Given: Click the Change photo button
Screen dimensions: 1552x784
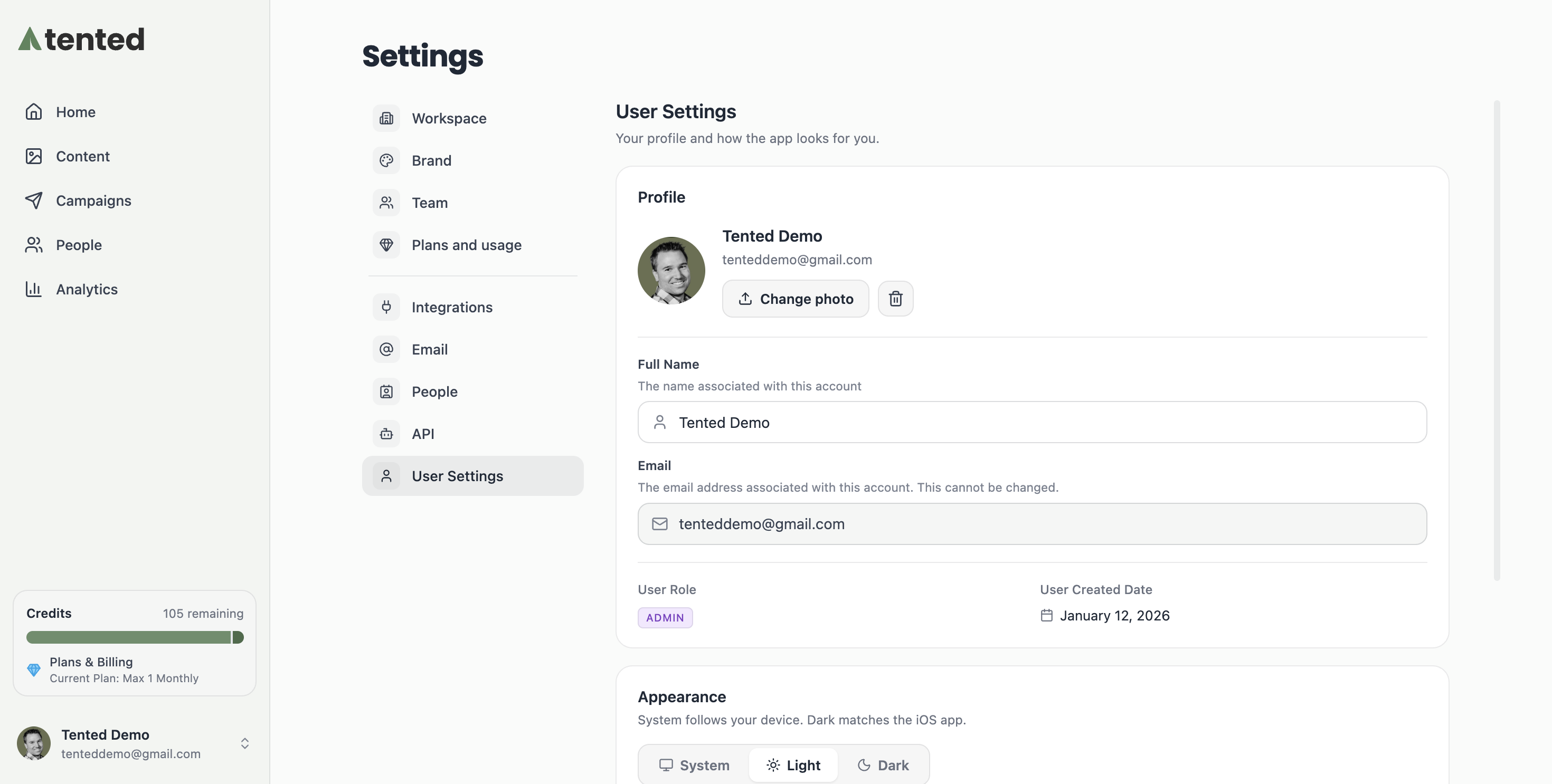Looking at the screenshot, I should tap(796, 299).
